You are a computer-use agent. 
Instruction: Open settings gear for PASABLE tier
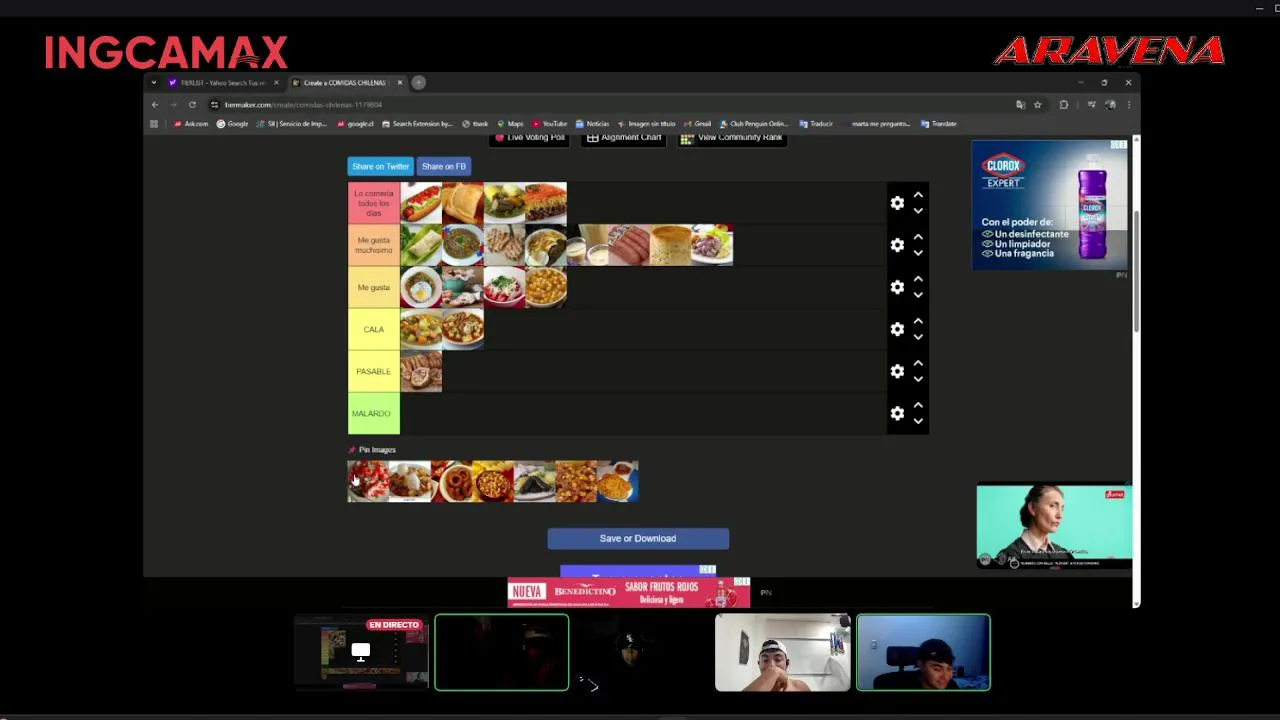tap(897, 371)
